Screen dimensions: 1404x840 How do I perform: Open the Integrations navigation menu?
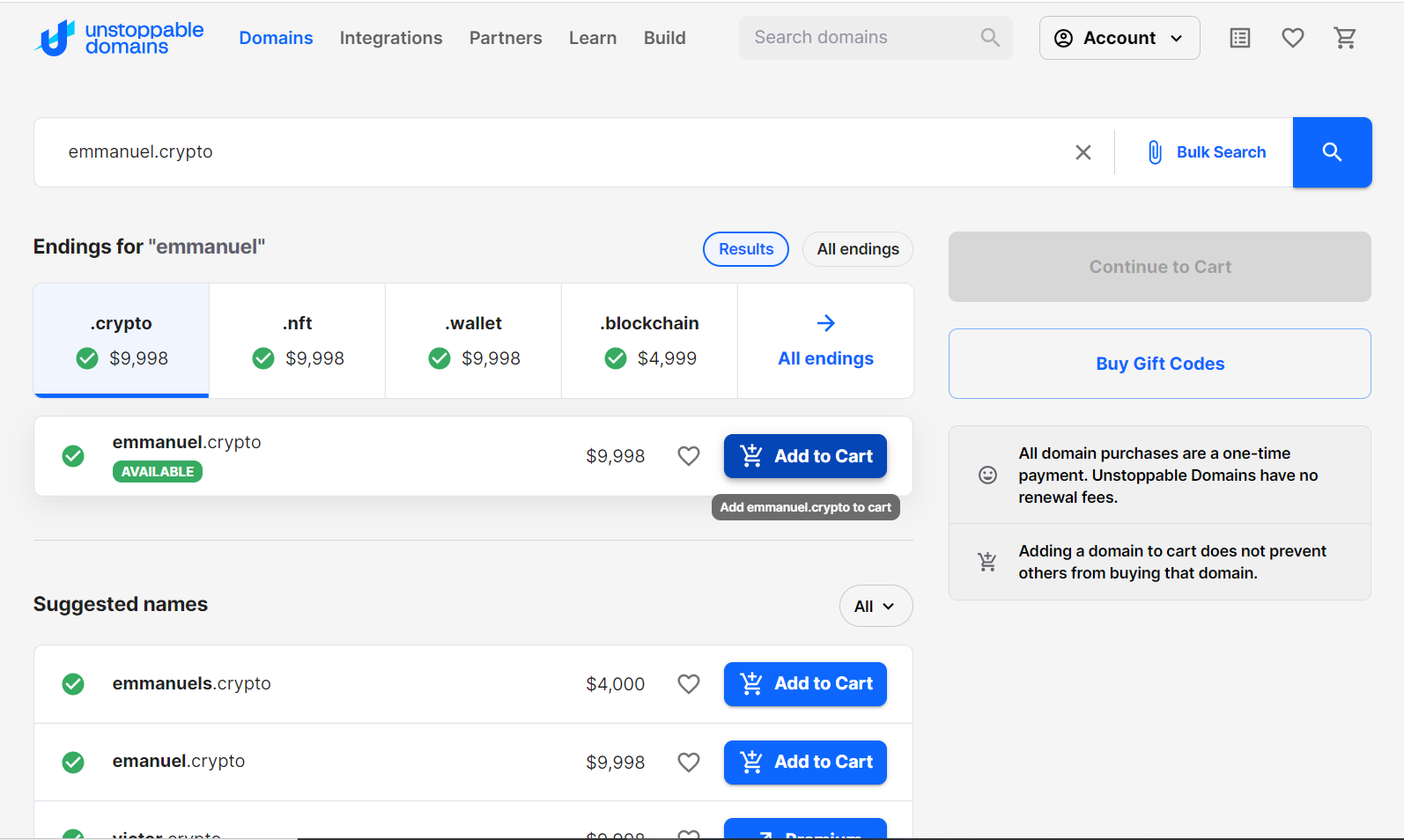pos(391,38)
